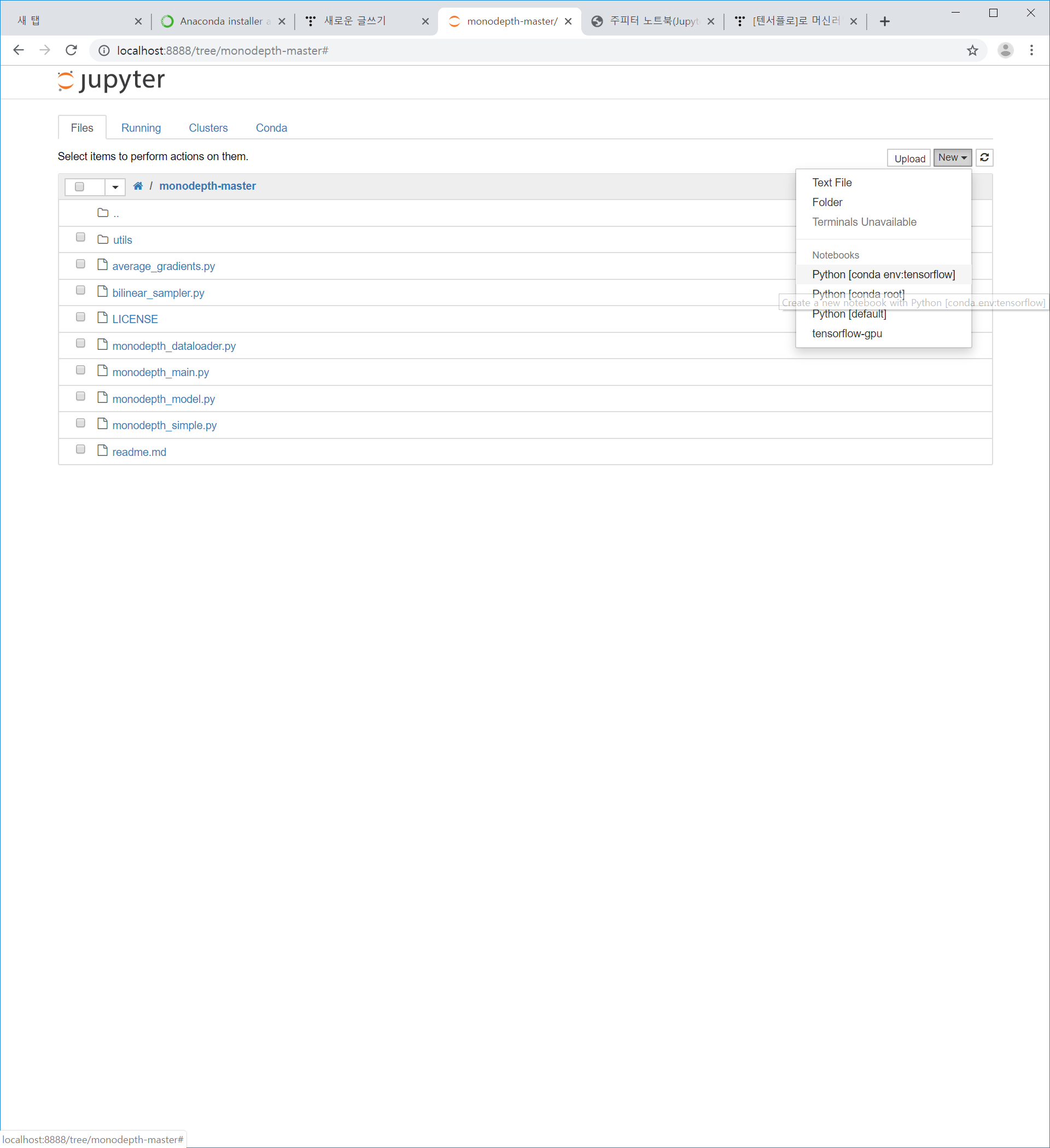Go to home directory via home icon
This screenshot has height=1148, width=1050.
coord(138,186)
